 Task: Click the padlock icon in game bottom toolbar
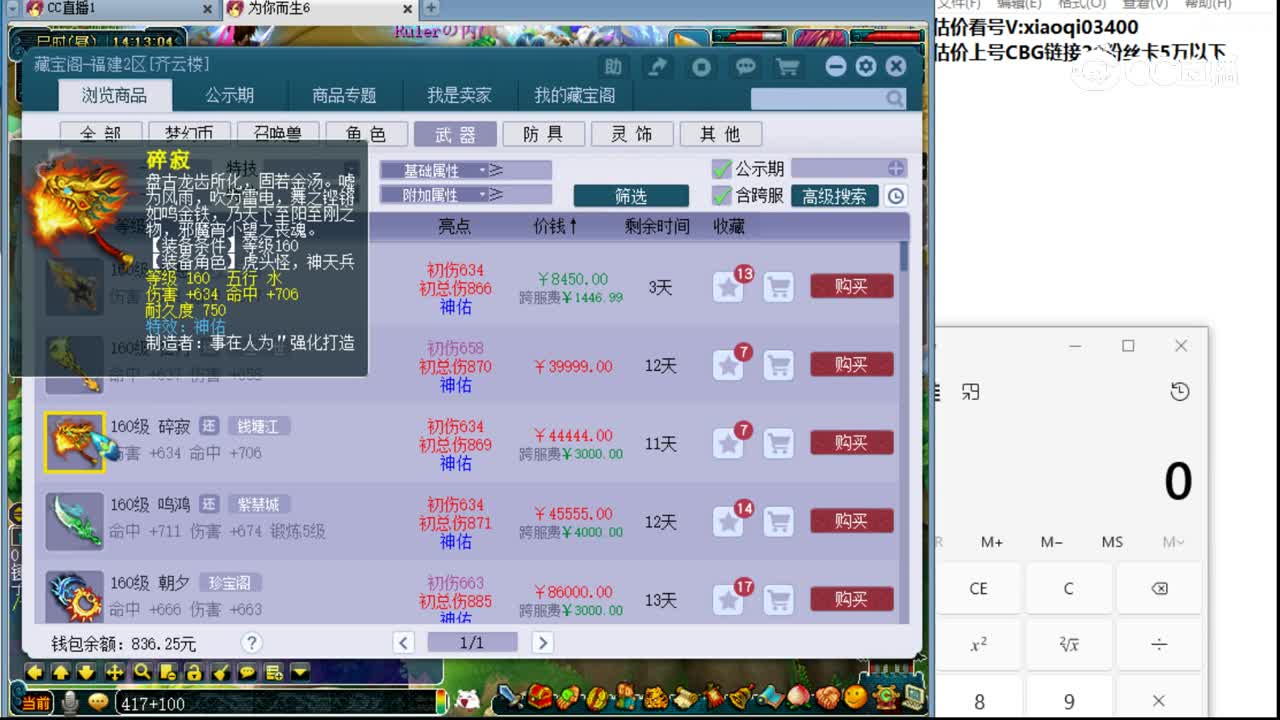pyautogui.click(x=194, y=672)
